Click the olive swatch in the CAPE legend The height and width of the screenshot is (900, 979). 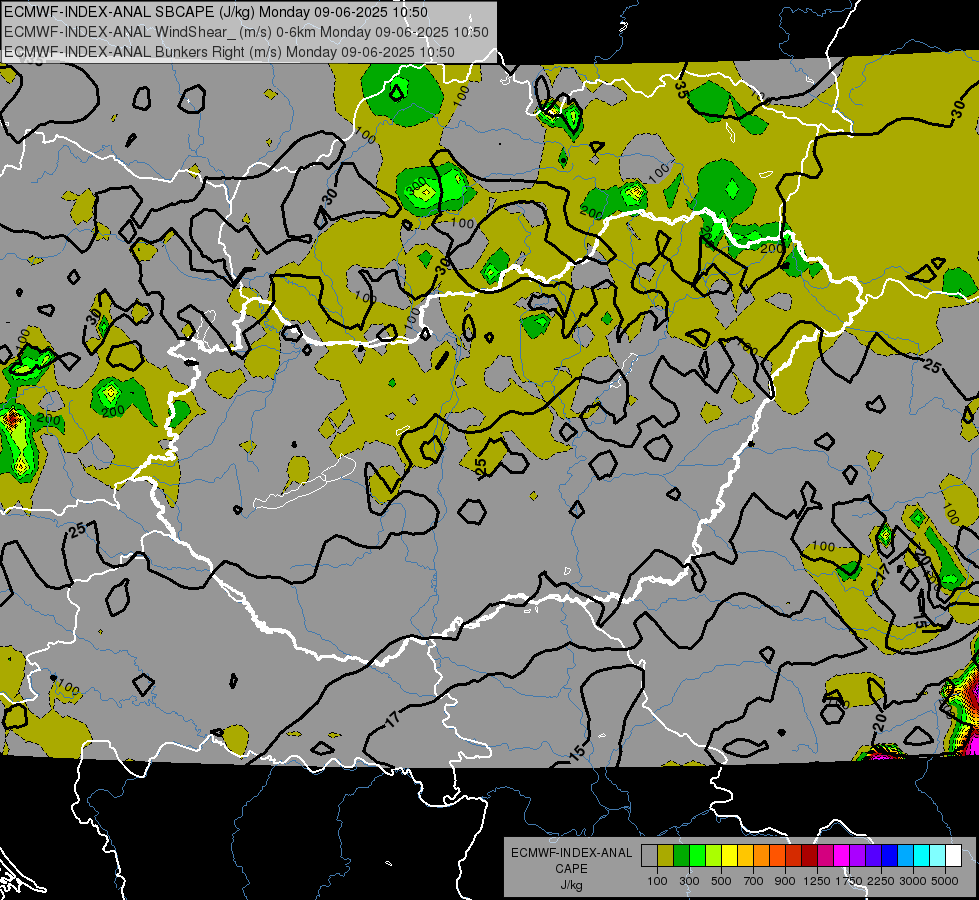pos(666,855)
